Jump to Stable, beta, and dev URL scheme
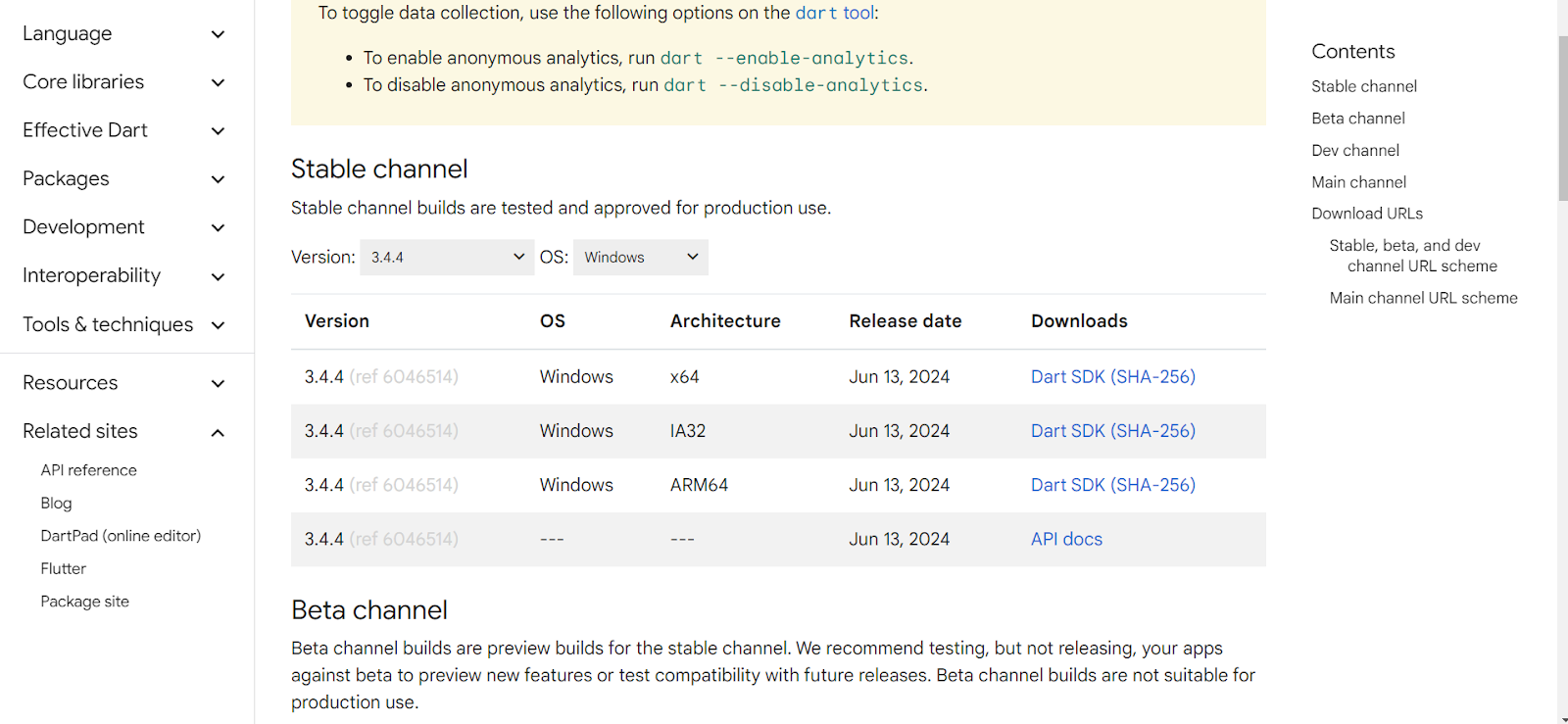The width and height of the screenshot is (1568, 724). [1413, 256]
